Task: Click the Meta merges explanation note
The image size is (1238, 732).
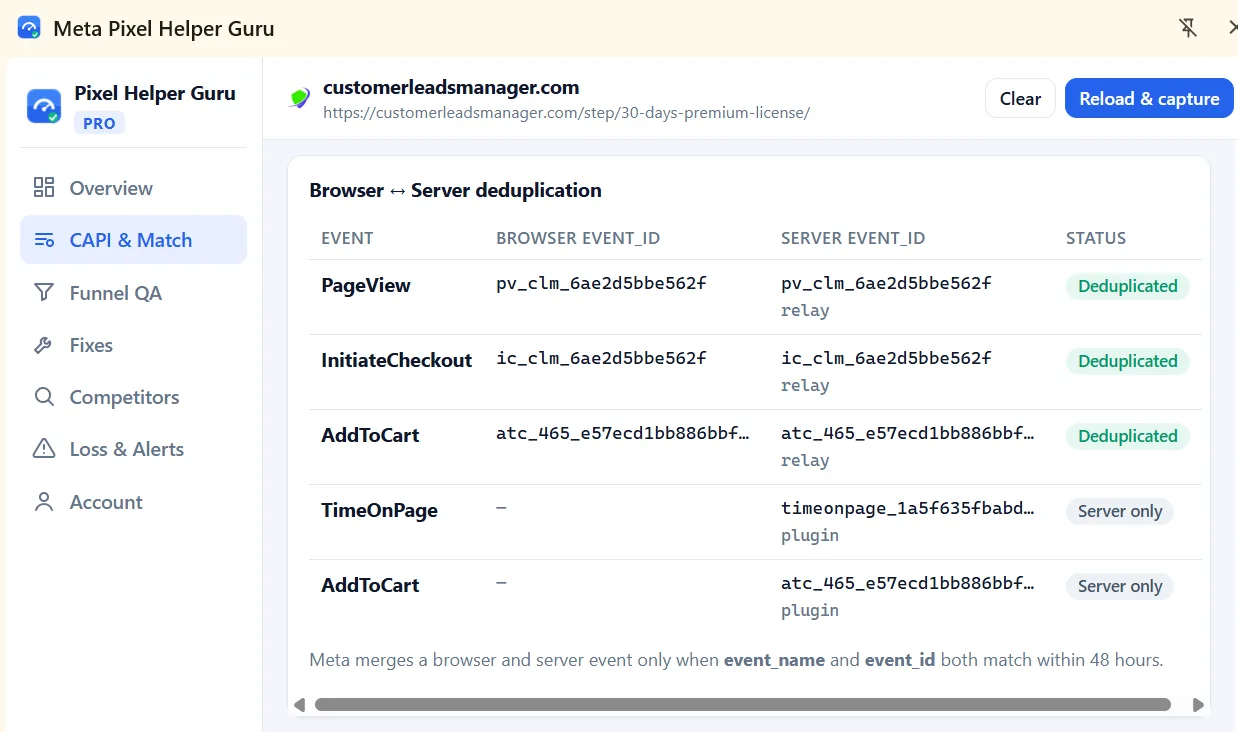Action: point(736,660)
